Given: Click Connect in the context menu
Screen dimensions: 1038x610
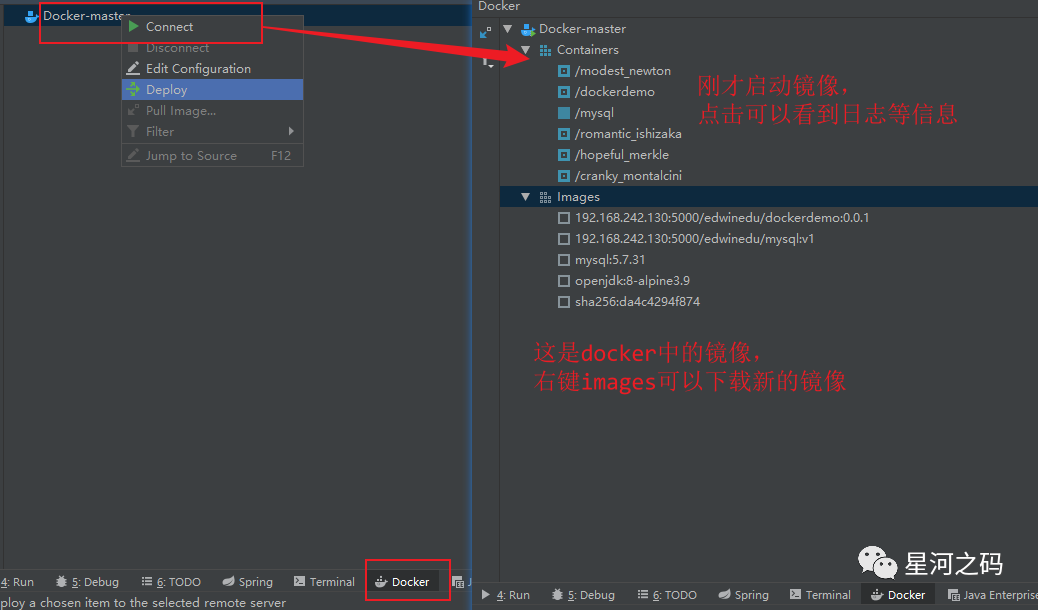Looking at the screenshot, I should 212,26.
